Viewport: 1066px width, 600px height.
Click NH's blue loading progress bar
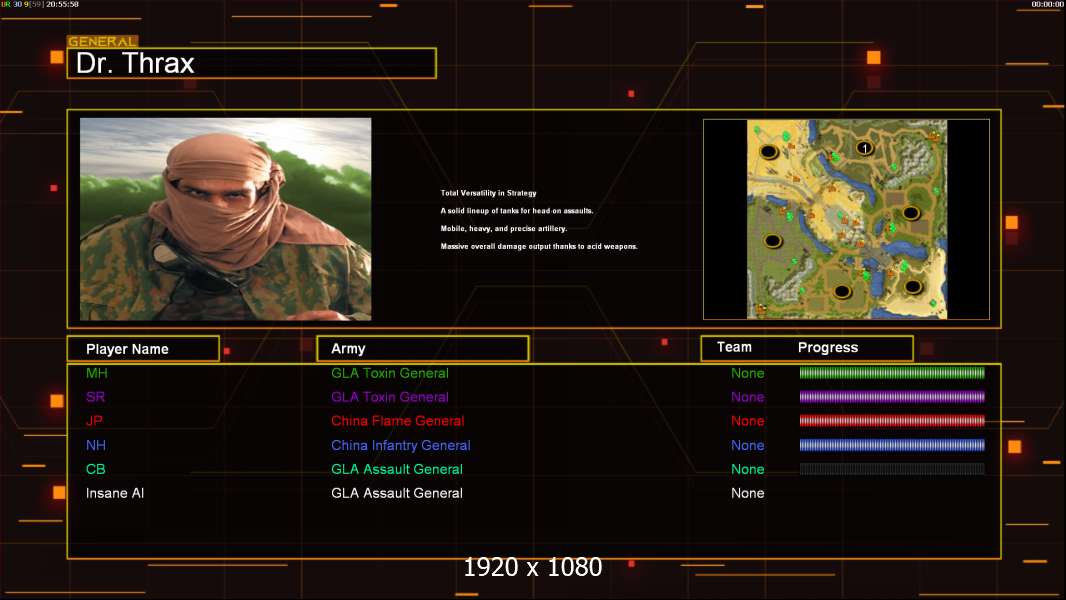[892, 445]
